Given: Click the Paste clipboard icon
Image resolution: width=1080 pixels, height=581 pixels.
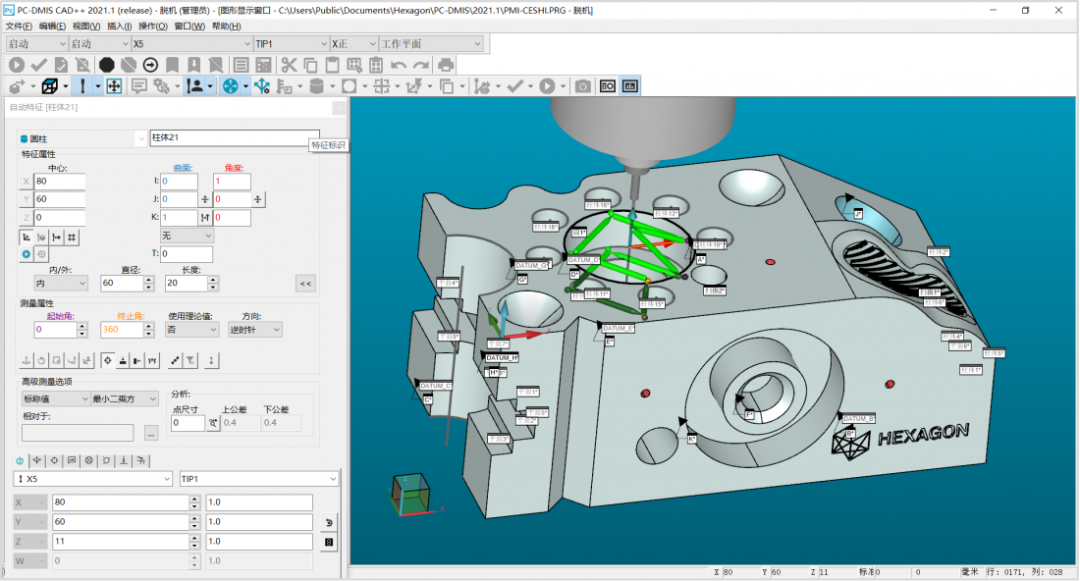Looking at the screenshot, I should pyautogui.click(x=332, y=65).
